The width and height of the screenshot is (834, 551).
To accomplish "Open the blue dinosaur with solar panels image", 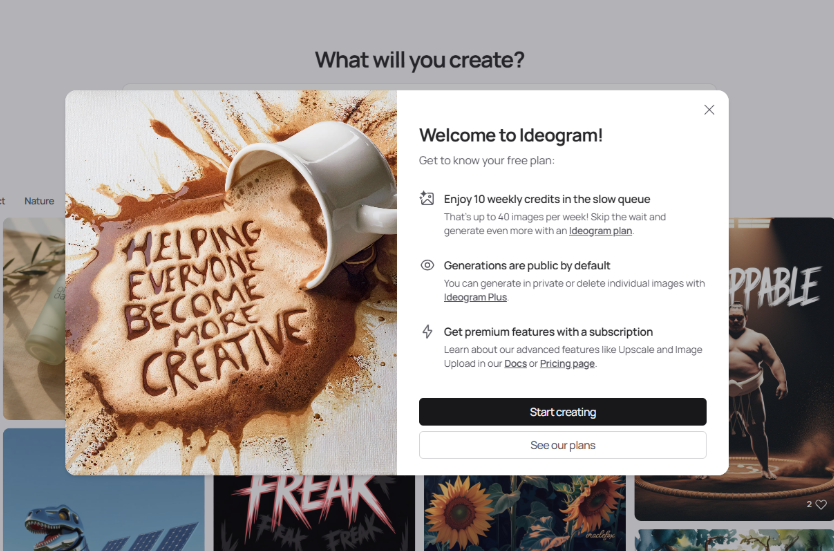I will click(x=104, y=490).
